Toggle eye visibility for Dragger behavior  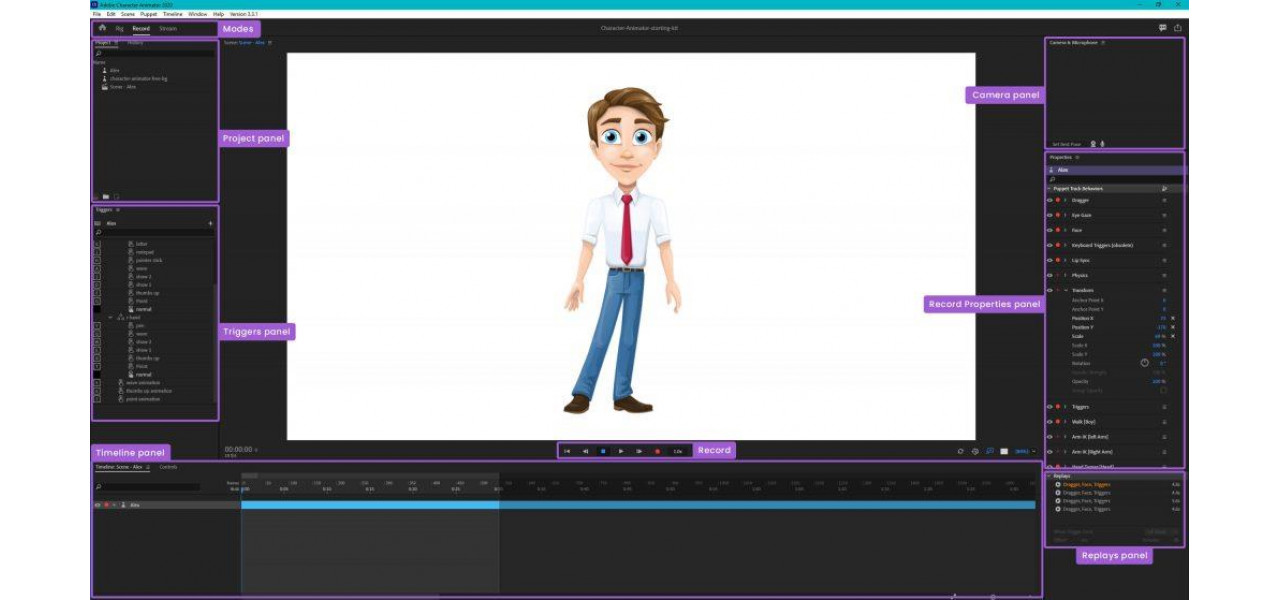1050,200
